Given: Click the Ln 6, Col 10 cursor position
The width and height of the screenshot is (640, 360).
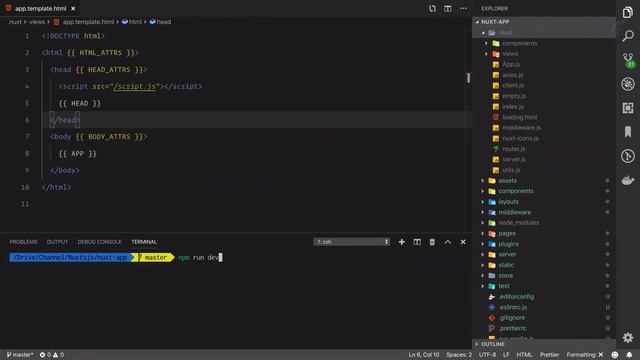Looking at the screenshot, I should coord(424,355).
